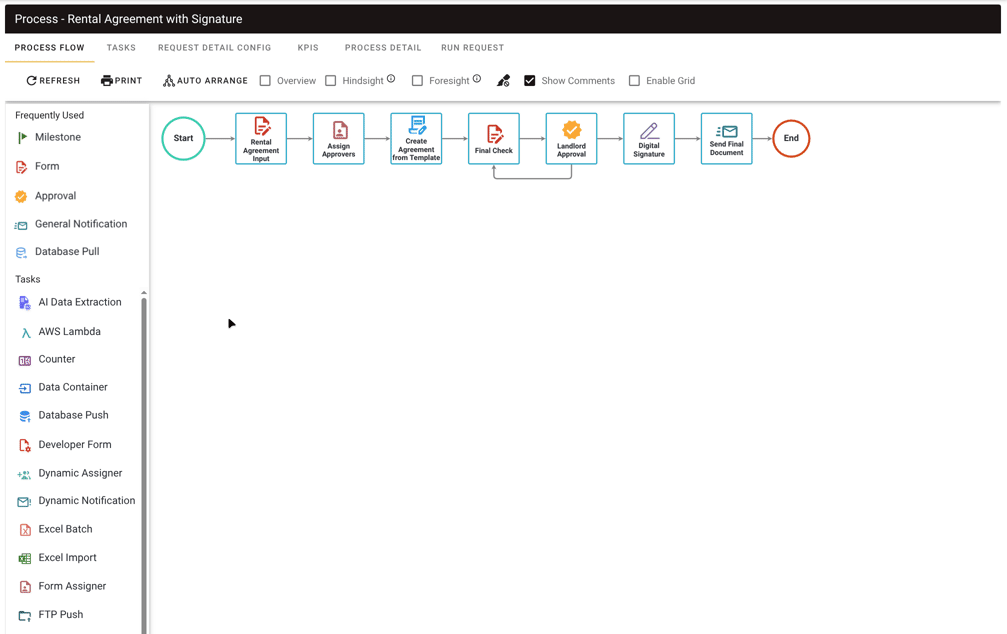Select the AWS Lambda task icon
Viewport: 1007px width, 634px height.
tap(25, 332)
